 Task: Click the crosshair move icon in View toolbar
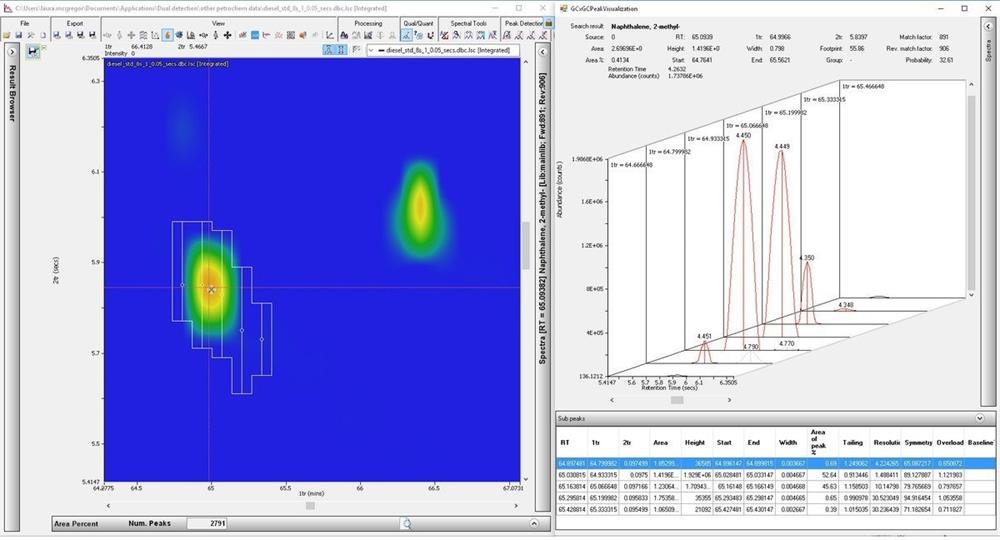[x=228, y=35]
